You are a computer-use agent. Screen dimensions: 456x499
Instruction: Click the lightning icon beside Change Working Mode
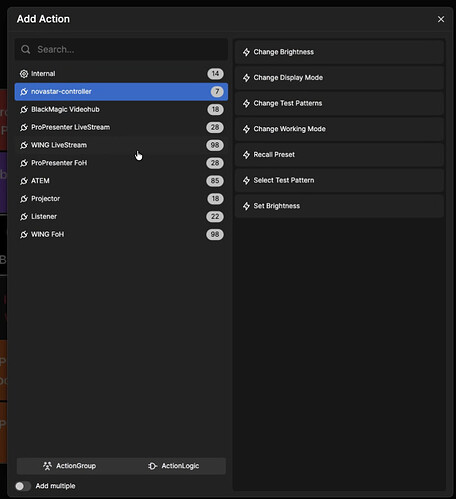tap(246, 129)
